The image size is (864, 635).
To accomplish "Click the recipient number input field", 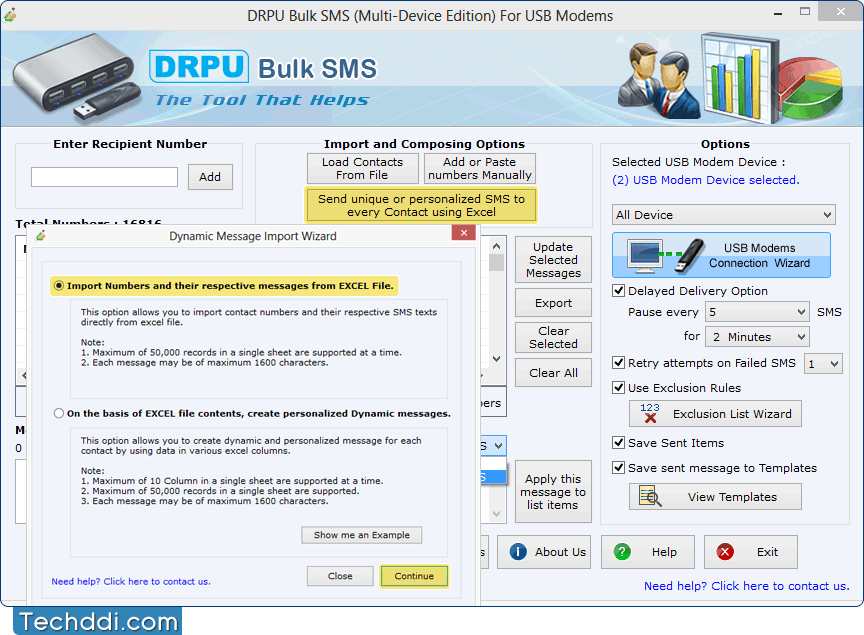I will pyautogui.click(x=104, y=177).
